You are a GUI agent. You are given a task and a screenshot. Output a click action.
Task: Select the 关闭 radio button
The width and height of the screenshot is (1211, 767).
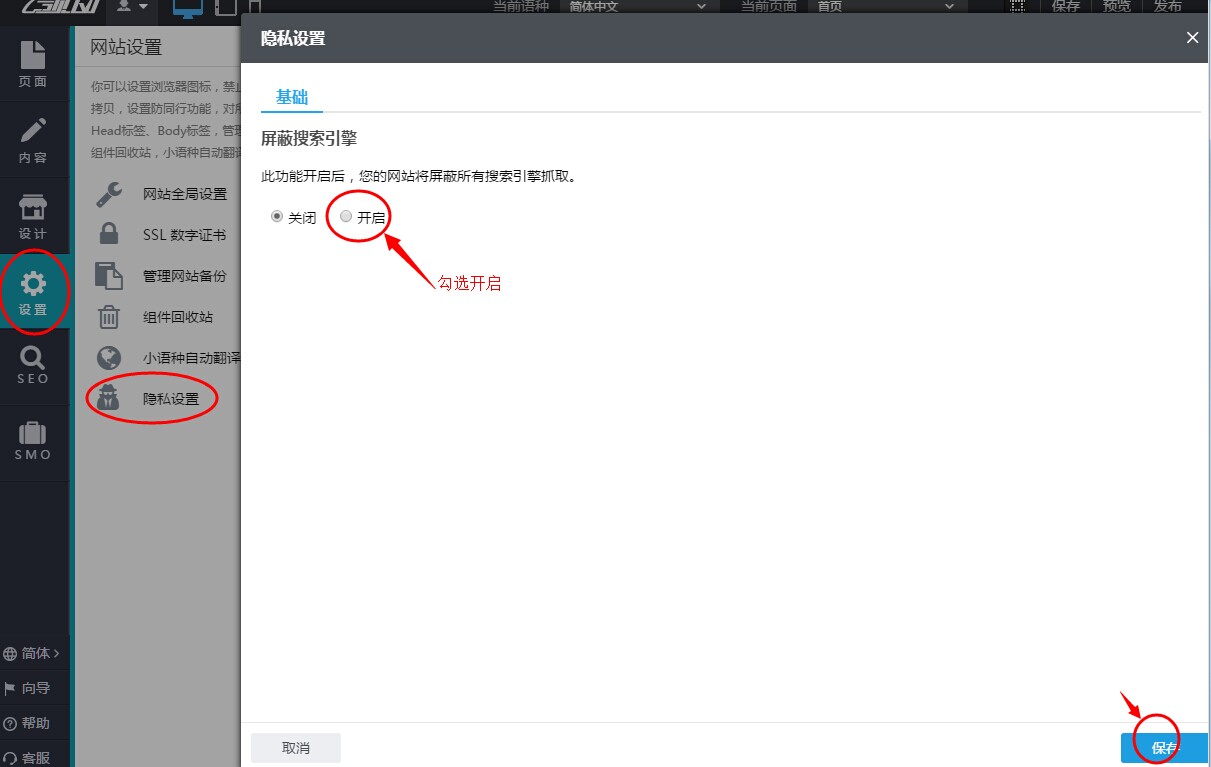coord(277,215)
